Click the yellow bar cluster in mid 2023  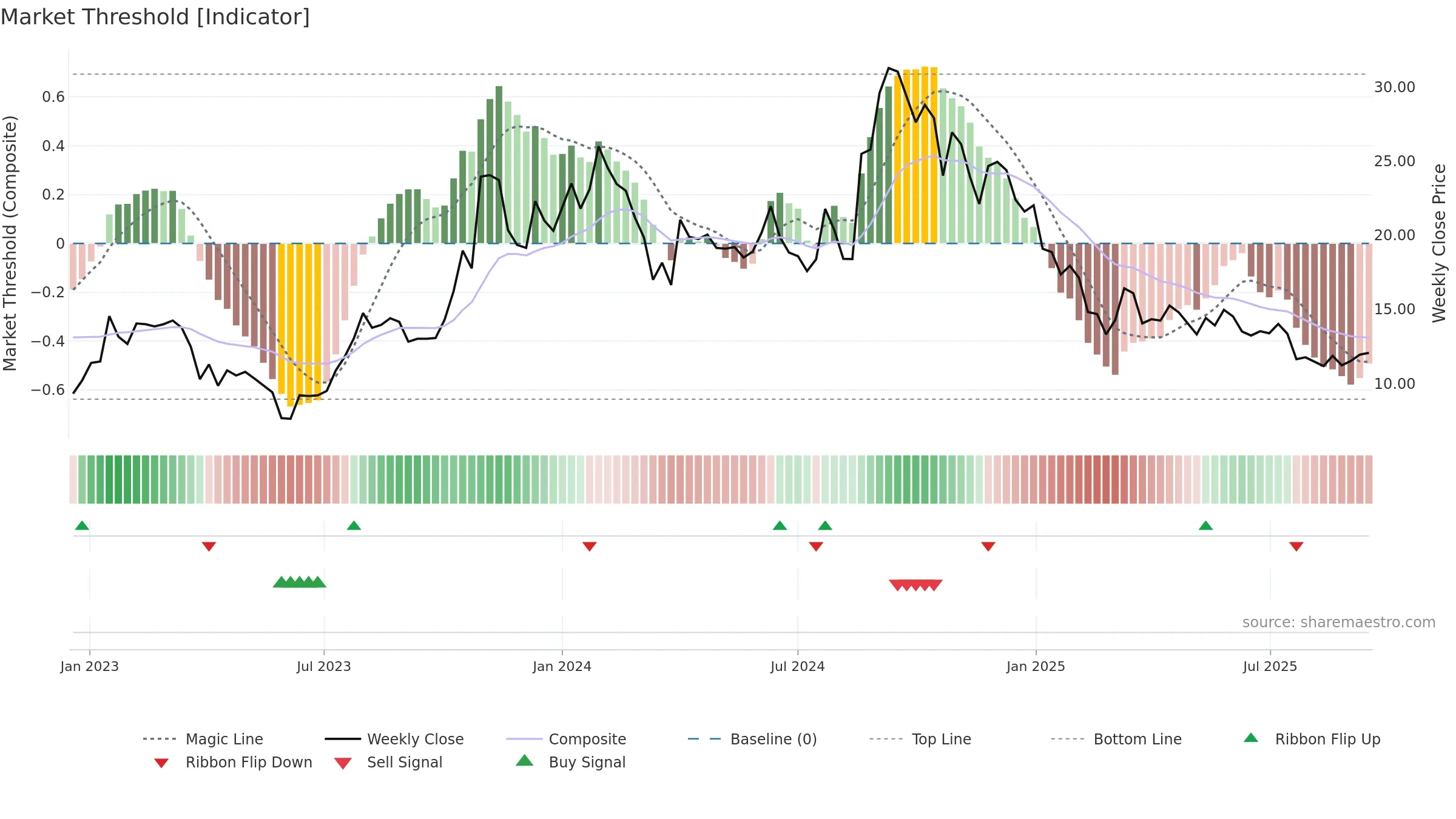pos(300,325)
